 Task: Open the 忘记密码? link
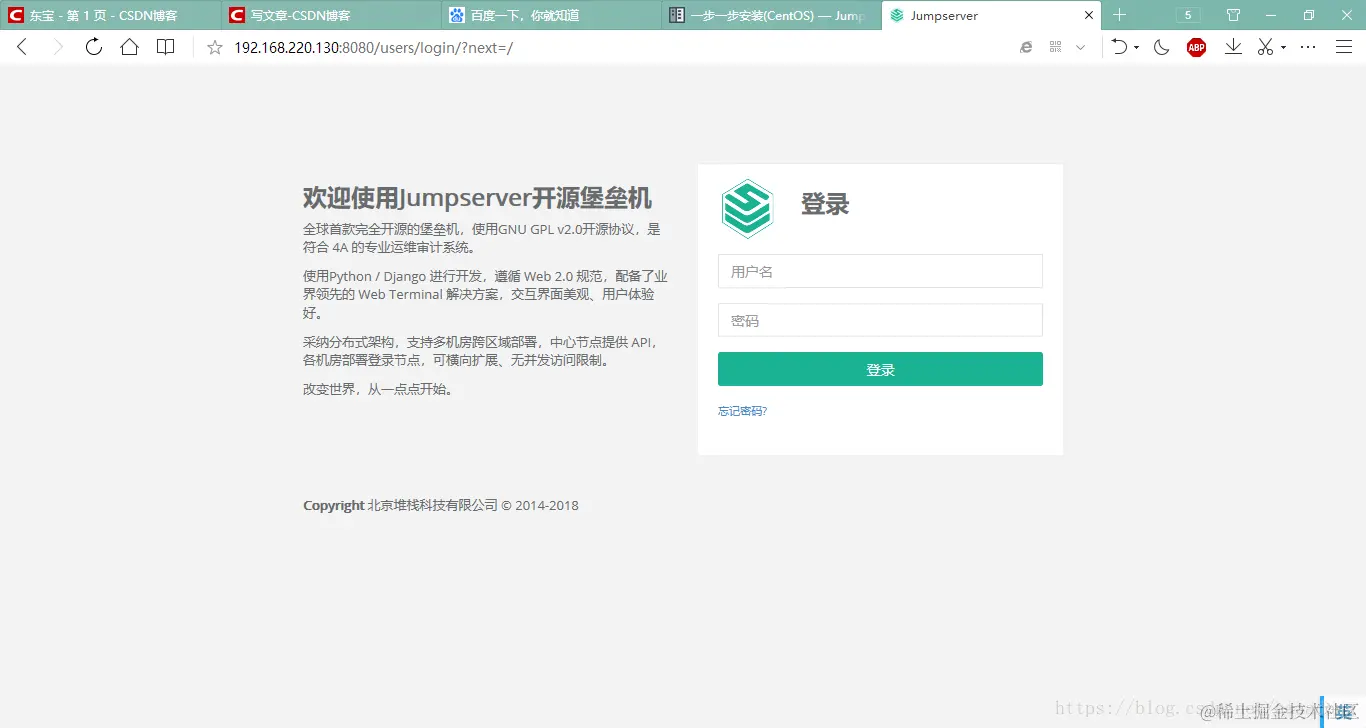click(742, 411)
